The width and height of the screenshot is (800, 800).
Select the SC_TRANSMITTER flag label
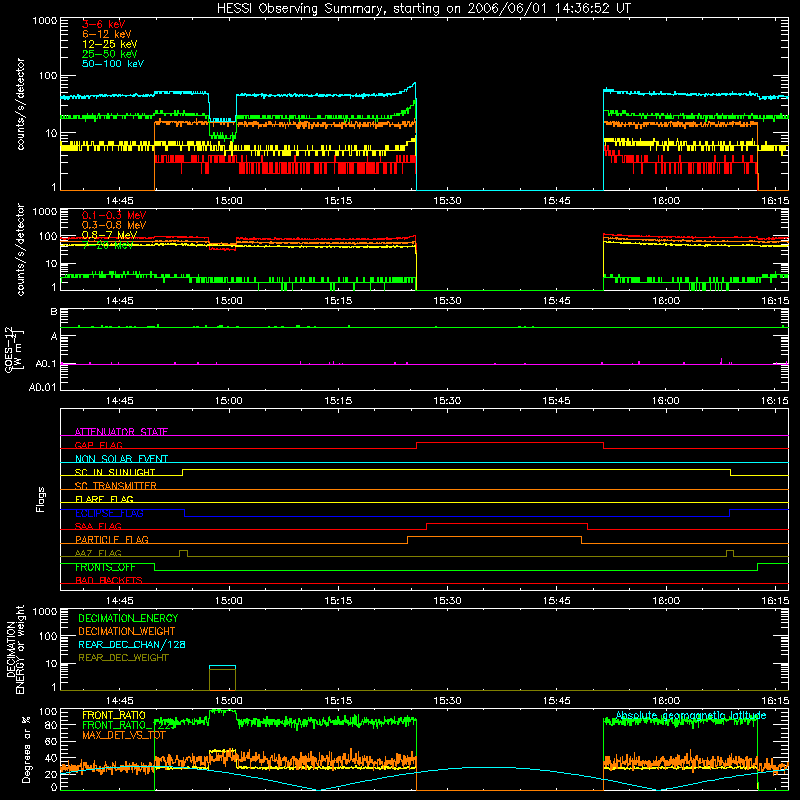[x=115, y=486]
